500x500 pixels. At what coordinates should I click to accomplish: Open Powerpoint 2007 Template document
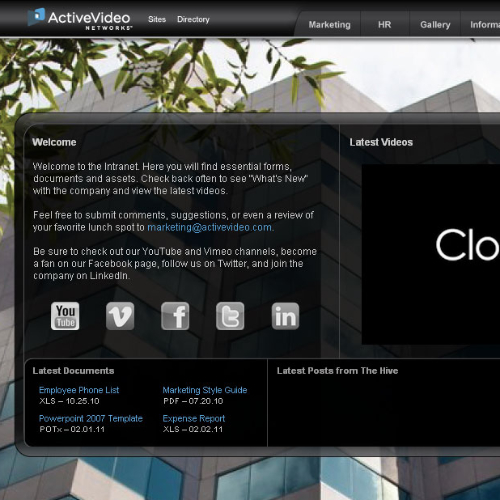tap(91, 418)
